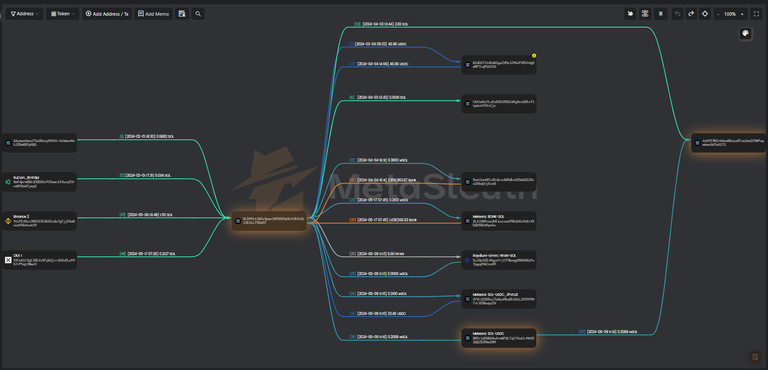Click the Add Memo button
Image resolution: width=768 pixels, height=370 pixels.
coord(153,14)
